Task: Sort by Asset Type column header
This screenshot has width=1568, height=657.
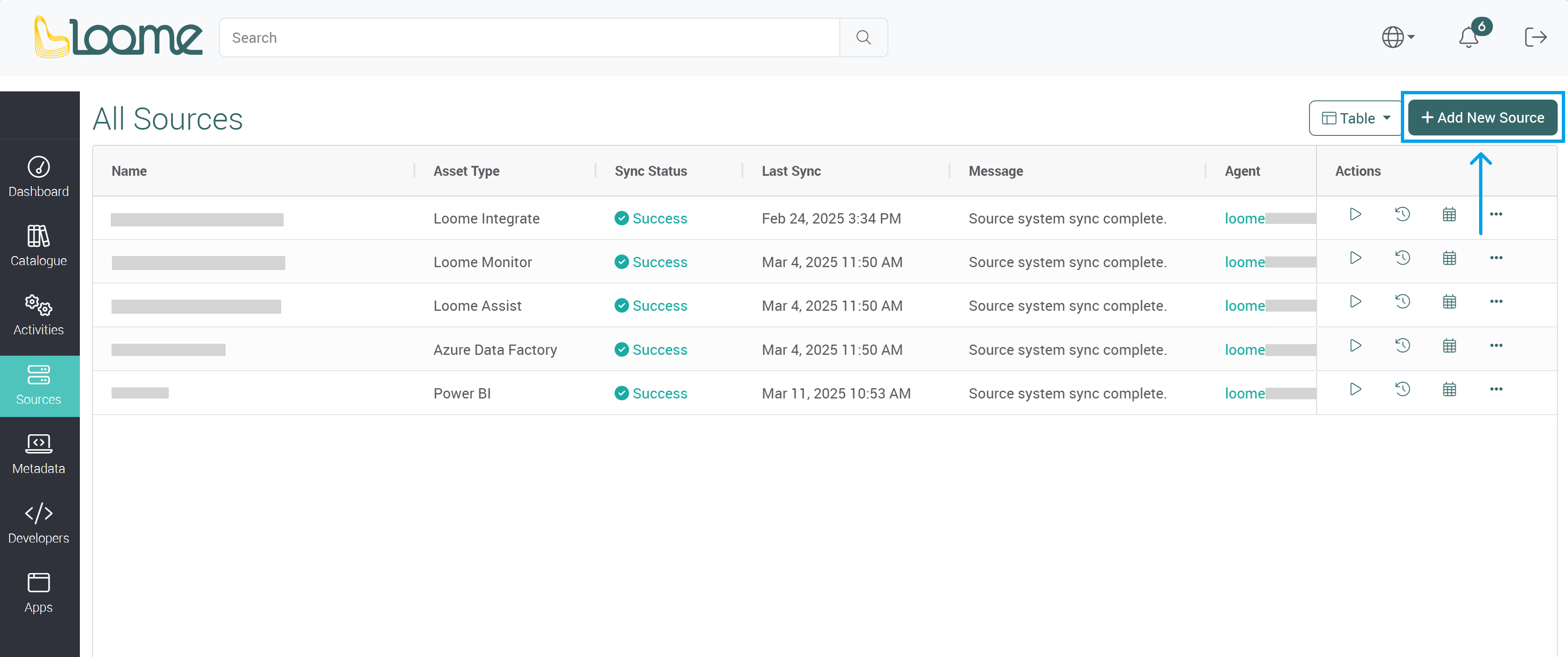Action: pos(466,171)
